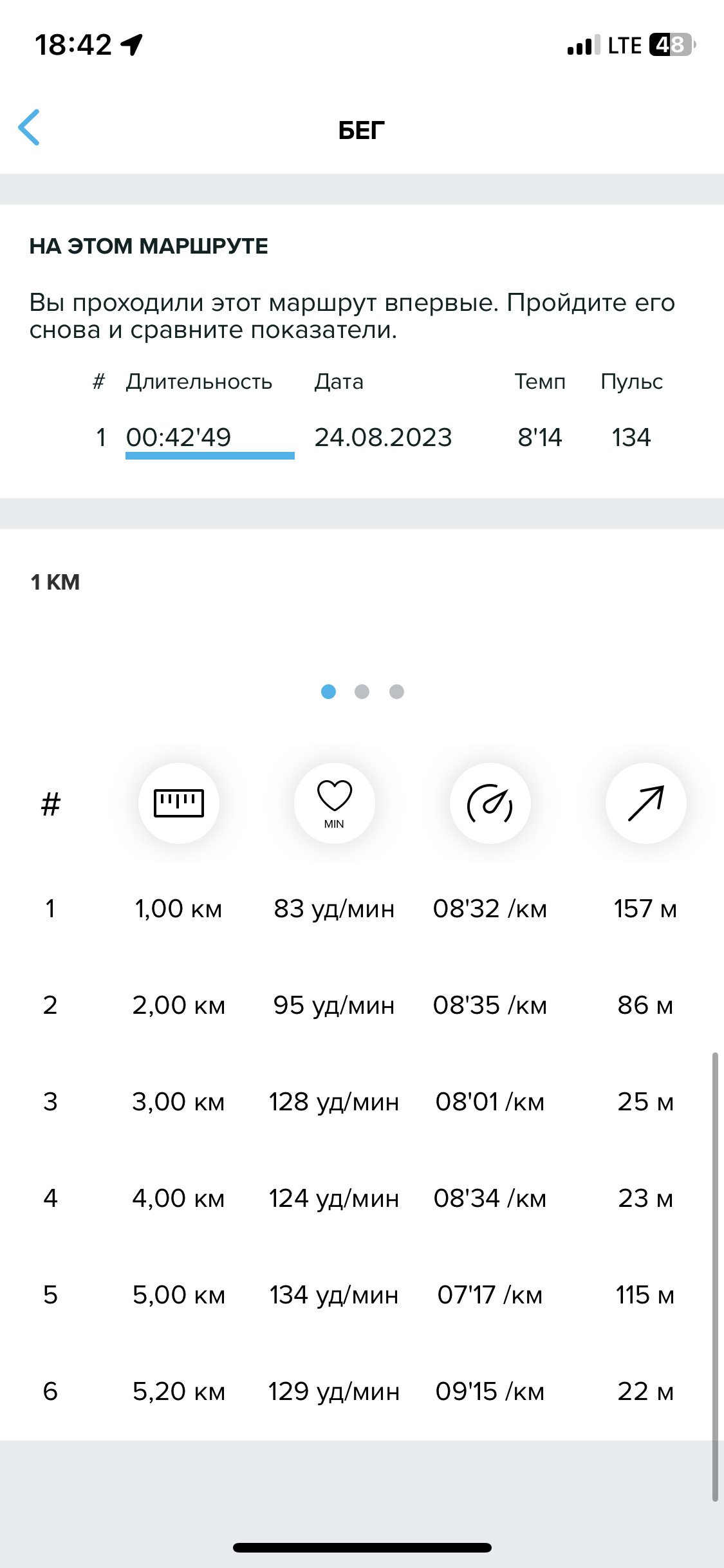Switch to the second page dot
This screenshot has width=724, height=1568.
click(362, 691)
